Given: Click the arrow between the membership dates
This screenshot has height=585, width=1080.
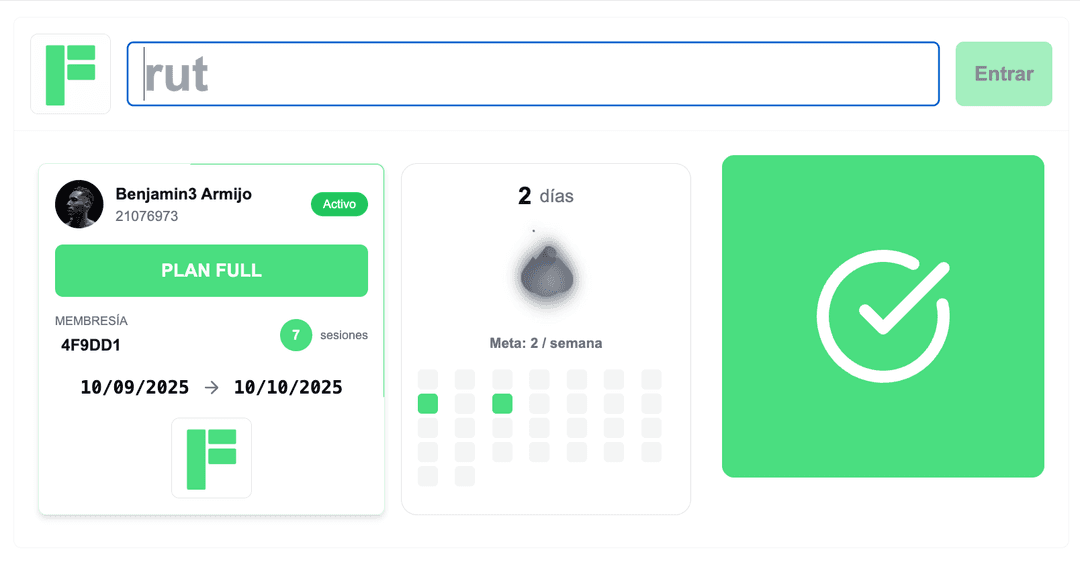Looking at the screenshot, I should [x=211, y=387].
